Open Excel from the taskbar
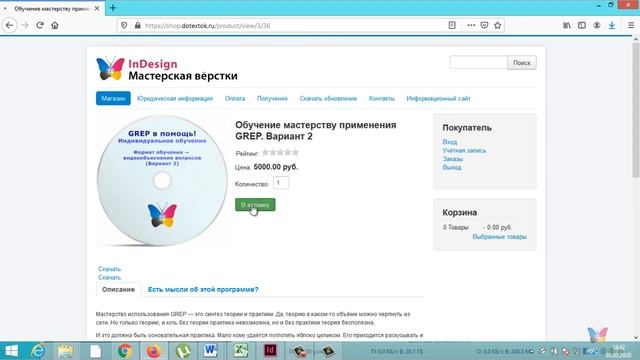Screen dimensions: 640x360 point(240,351)
